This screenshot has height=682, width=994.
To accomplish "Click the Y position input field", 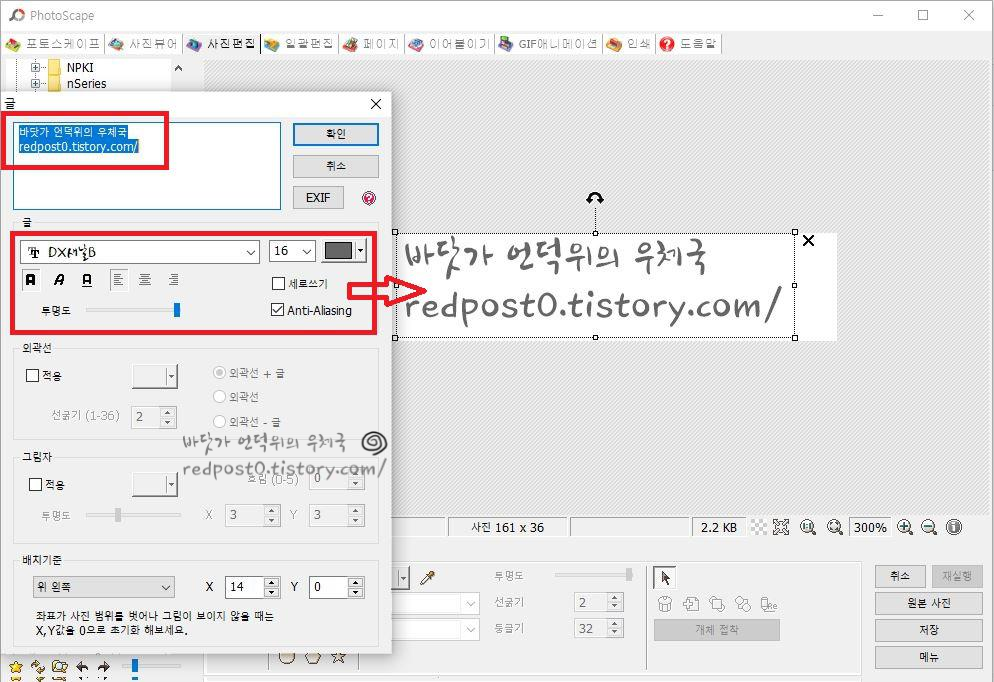I will pyautogui.click(x=328, y=587).
